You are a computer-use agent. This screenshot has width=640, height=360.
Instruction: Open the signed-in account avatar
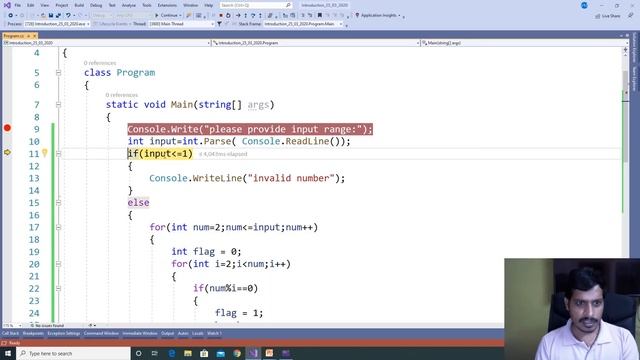click(x=584, y=5)
